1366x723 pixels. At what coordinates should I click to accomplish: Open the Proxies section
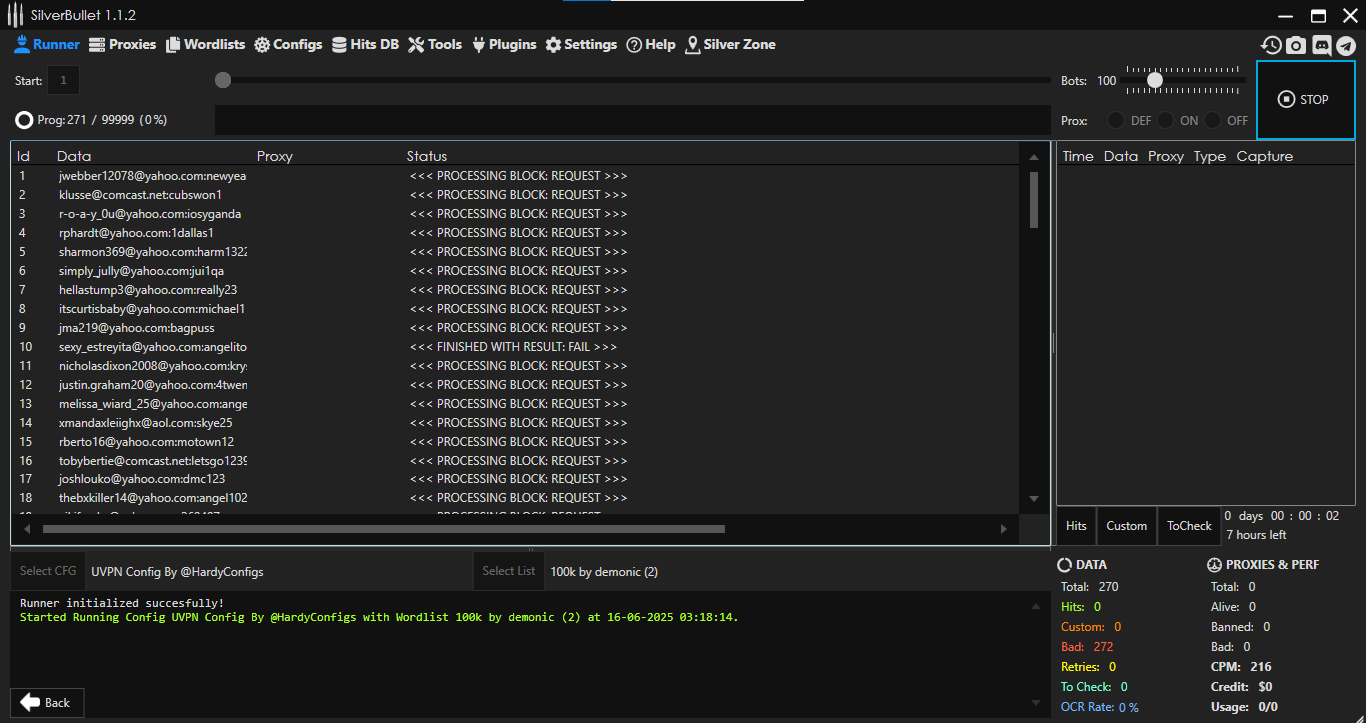coord(122,44)
